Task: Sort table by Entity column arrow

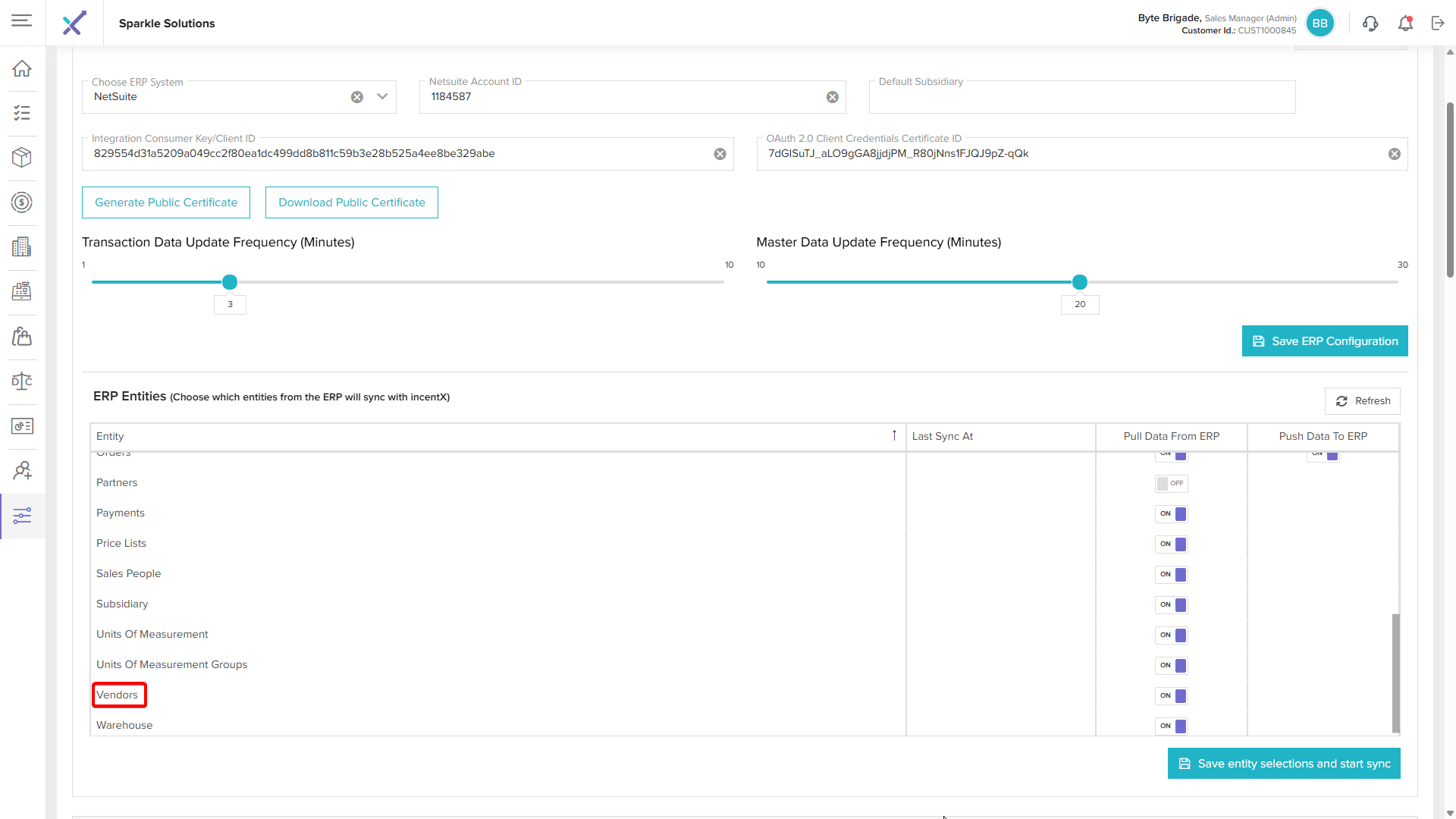Action: (x=894, y=435)
